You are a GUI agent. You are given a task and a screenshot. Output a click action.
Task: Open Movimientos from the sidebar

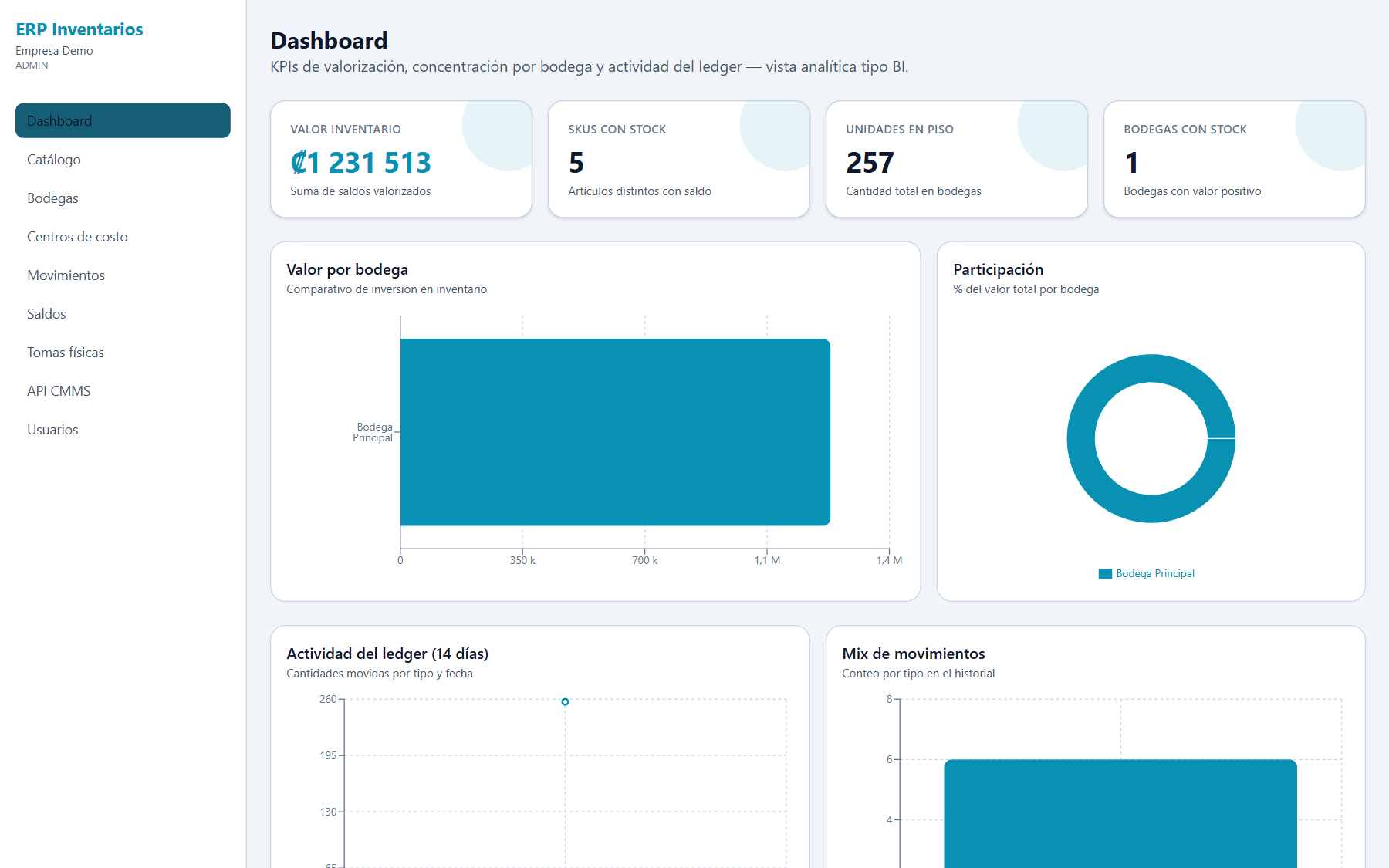[123, 275]
